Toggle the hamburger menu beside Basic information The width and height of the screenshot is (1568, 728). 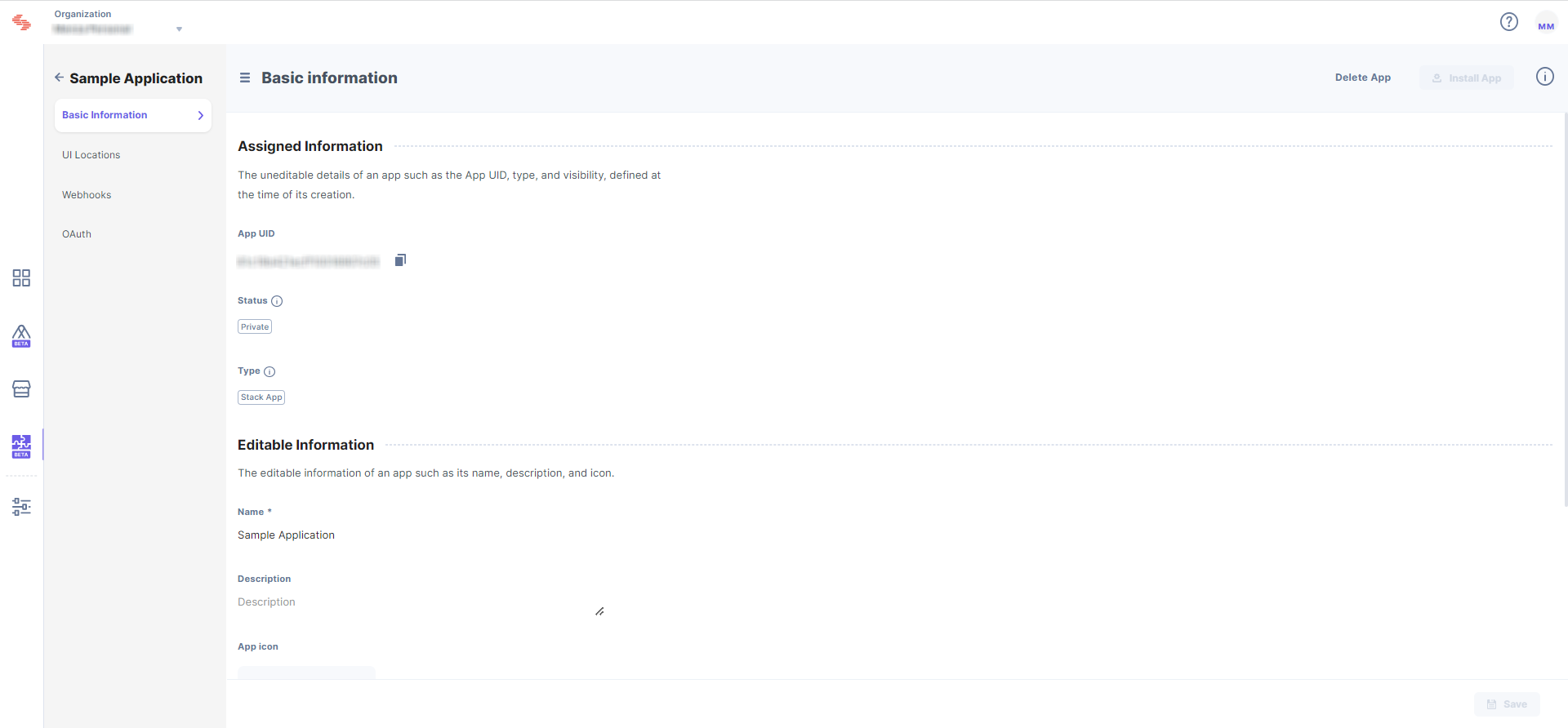(244, 78)
